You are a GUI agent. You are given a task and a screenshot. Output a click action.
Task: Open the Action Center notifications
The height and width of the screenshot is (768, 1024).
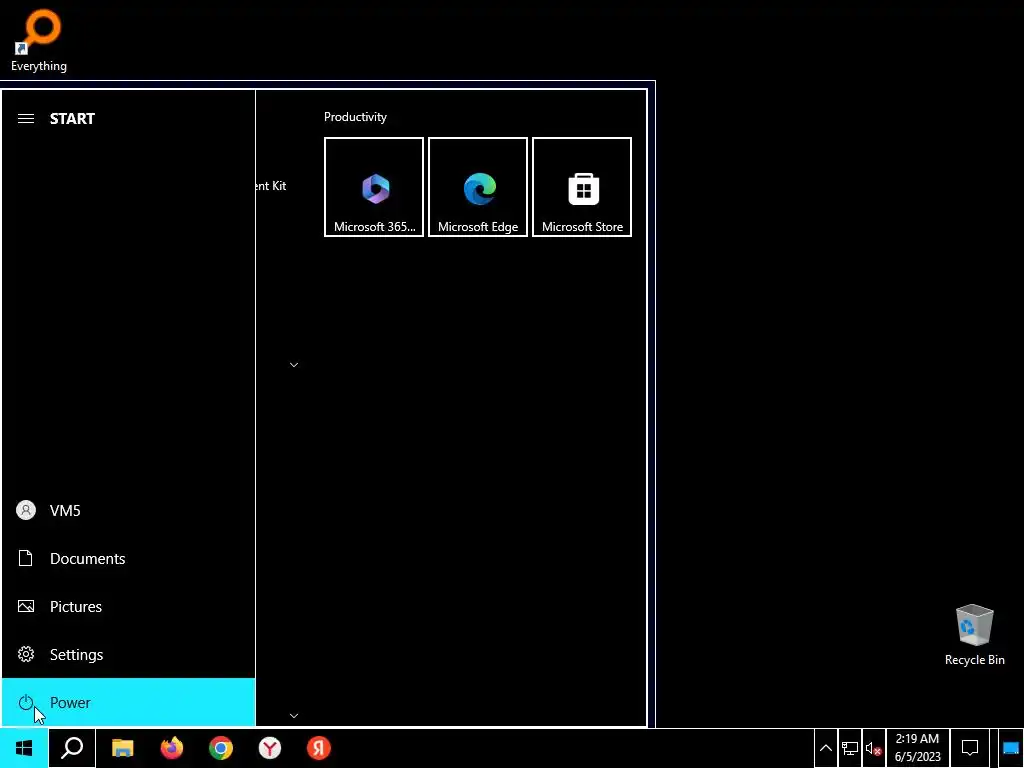(x=970, y=748)
